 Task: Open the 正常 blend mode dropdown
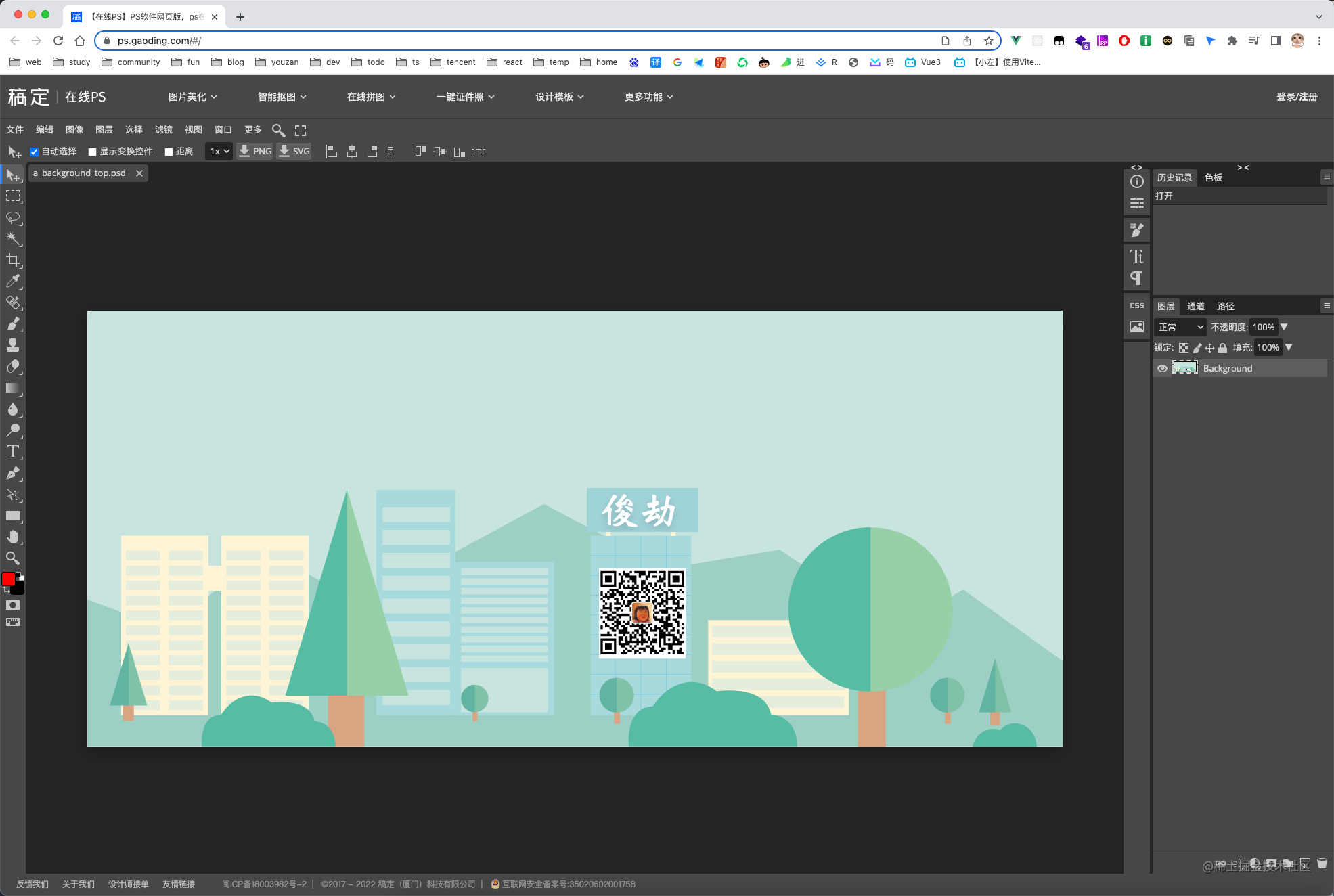click(1180, 328)
